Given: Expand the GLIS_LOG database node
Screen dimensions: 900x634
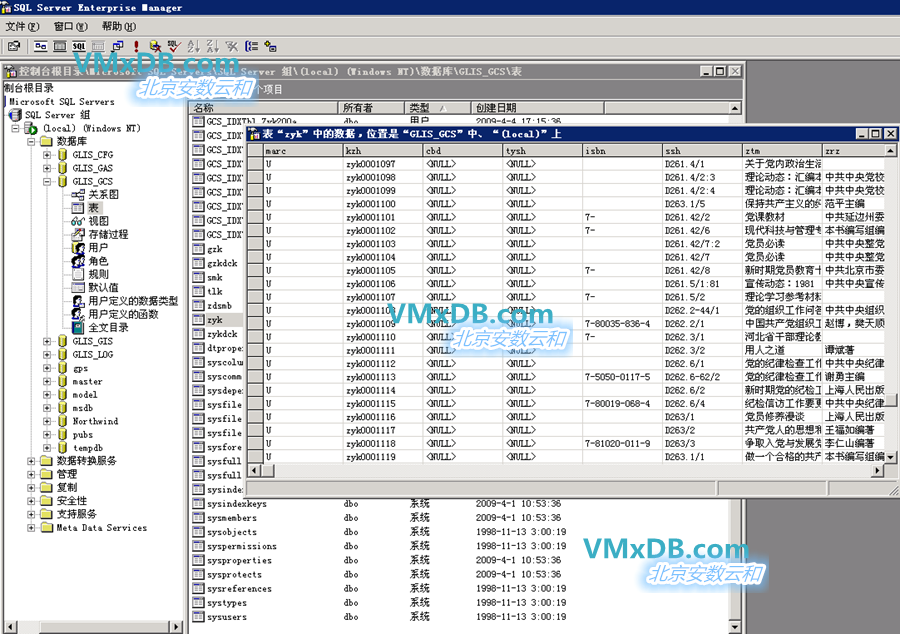Looking at the screenshot, I should point(47,354).
